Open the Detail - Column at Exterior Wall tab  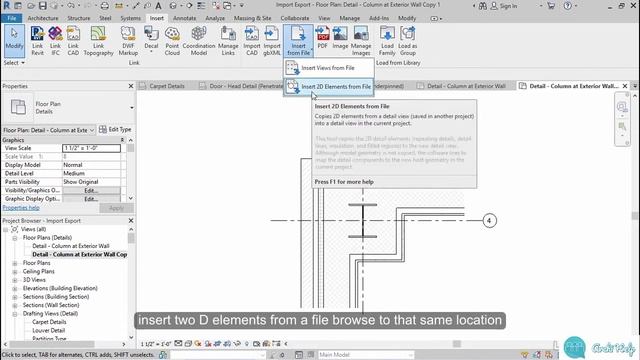coord(466,86)
